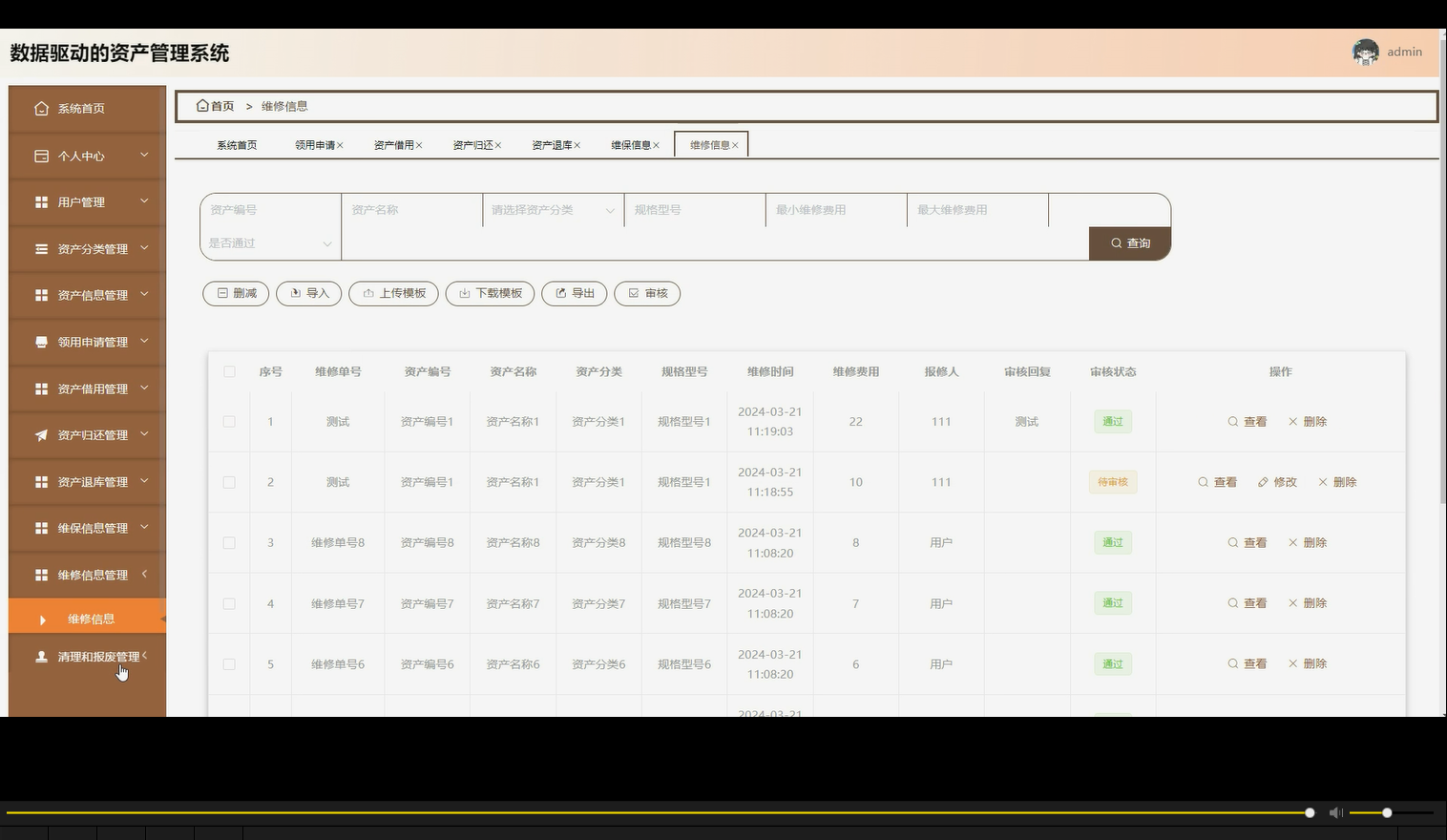Click the 规格型号 search input field
Viewport: 1447px width, 840px height.
pos(695,210)
